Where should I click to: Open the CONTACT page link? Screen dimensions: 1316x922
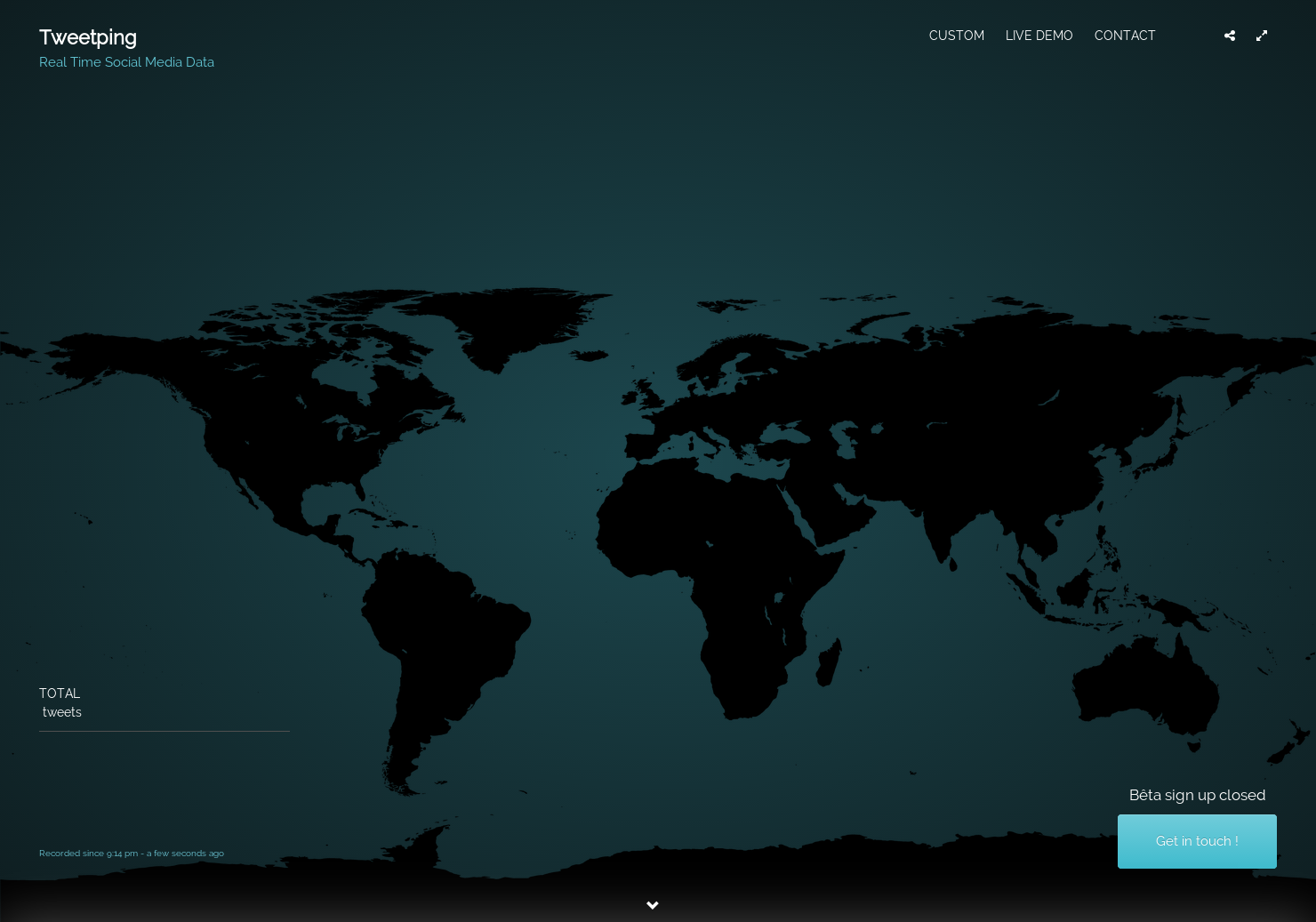tap(1125, 36)
